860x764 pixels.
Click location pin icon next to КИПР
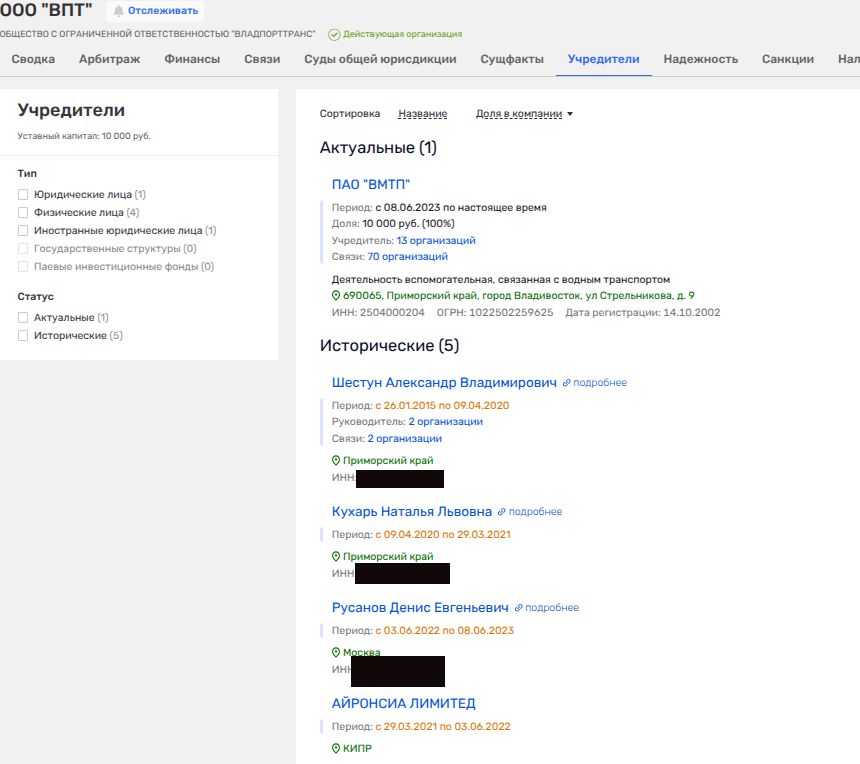[336, 749]
